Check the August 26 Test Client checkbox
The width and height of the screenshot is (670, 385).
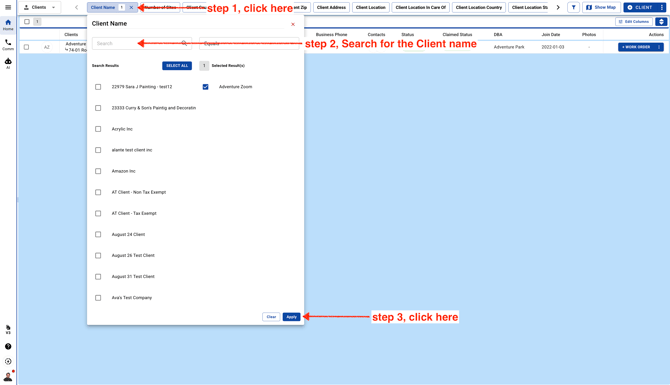coord(98,256)
